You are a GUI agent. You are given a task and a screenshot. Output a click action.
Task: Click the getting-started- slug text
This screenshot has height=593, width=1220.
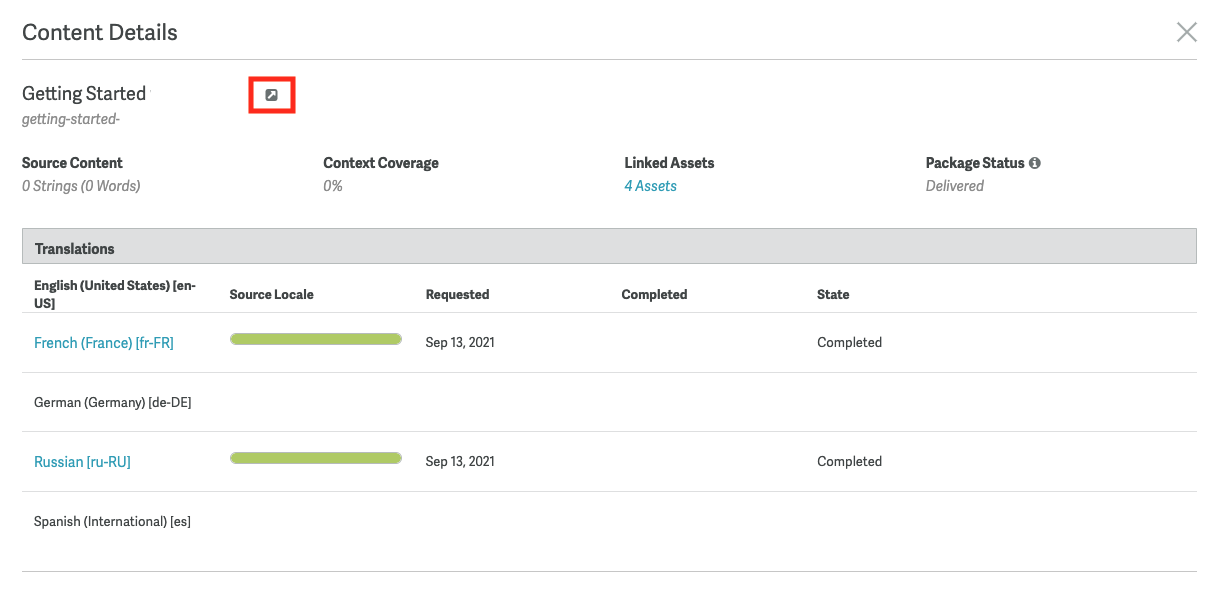coord(71,120)
